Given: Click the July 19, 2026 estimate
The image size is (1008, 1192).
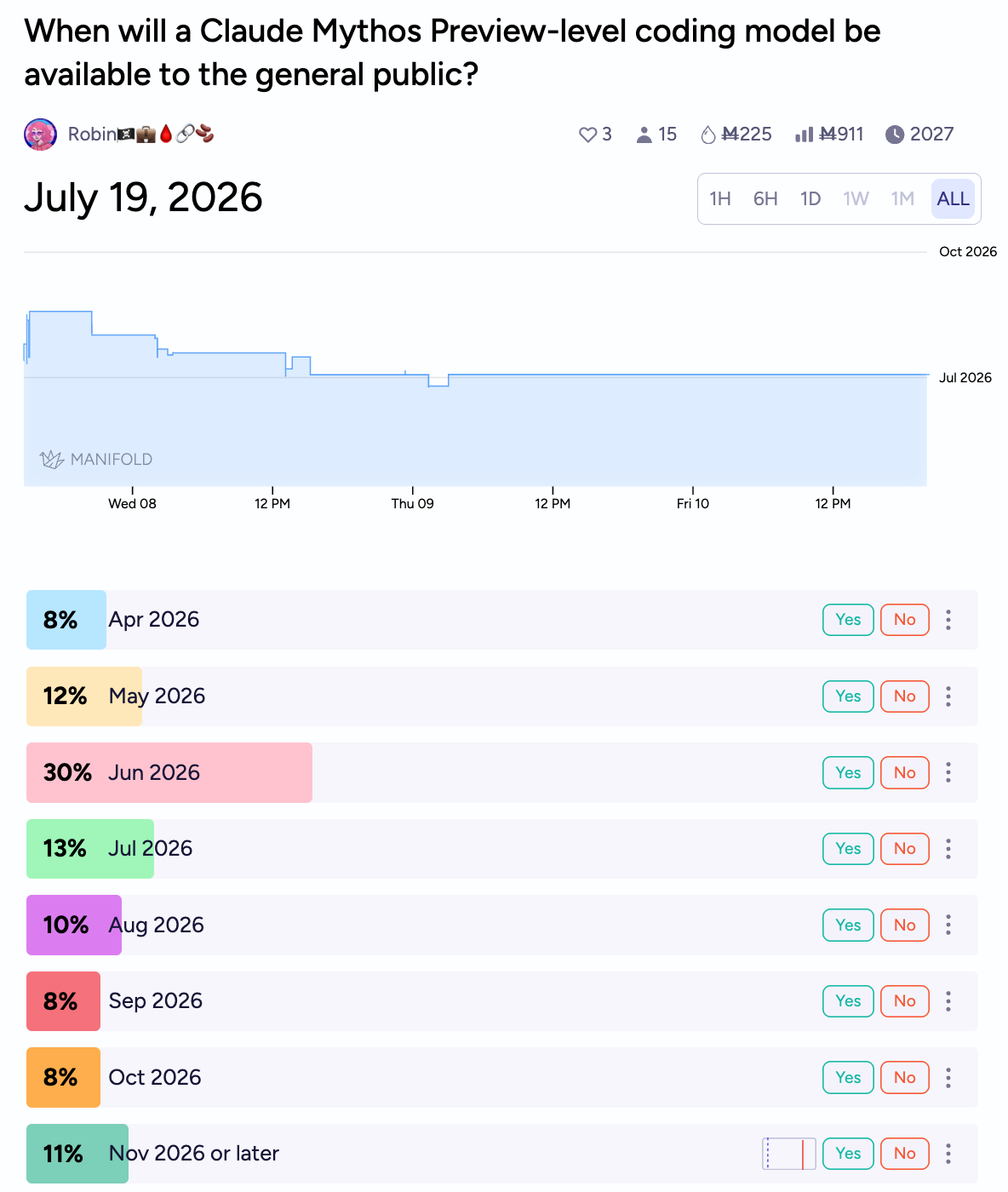Looking at the screenshot, I should [x=143, y=198].
